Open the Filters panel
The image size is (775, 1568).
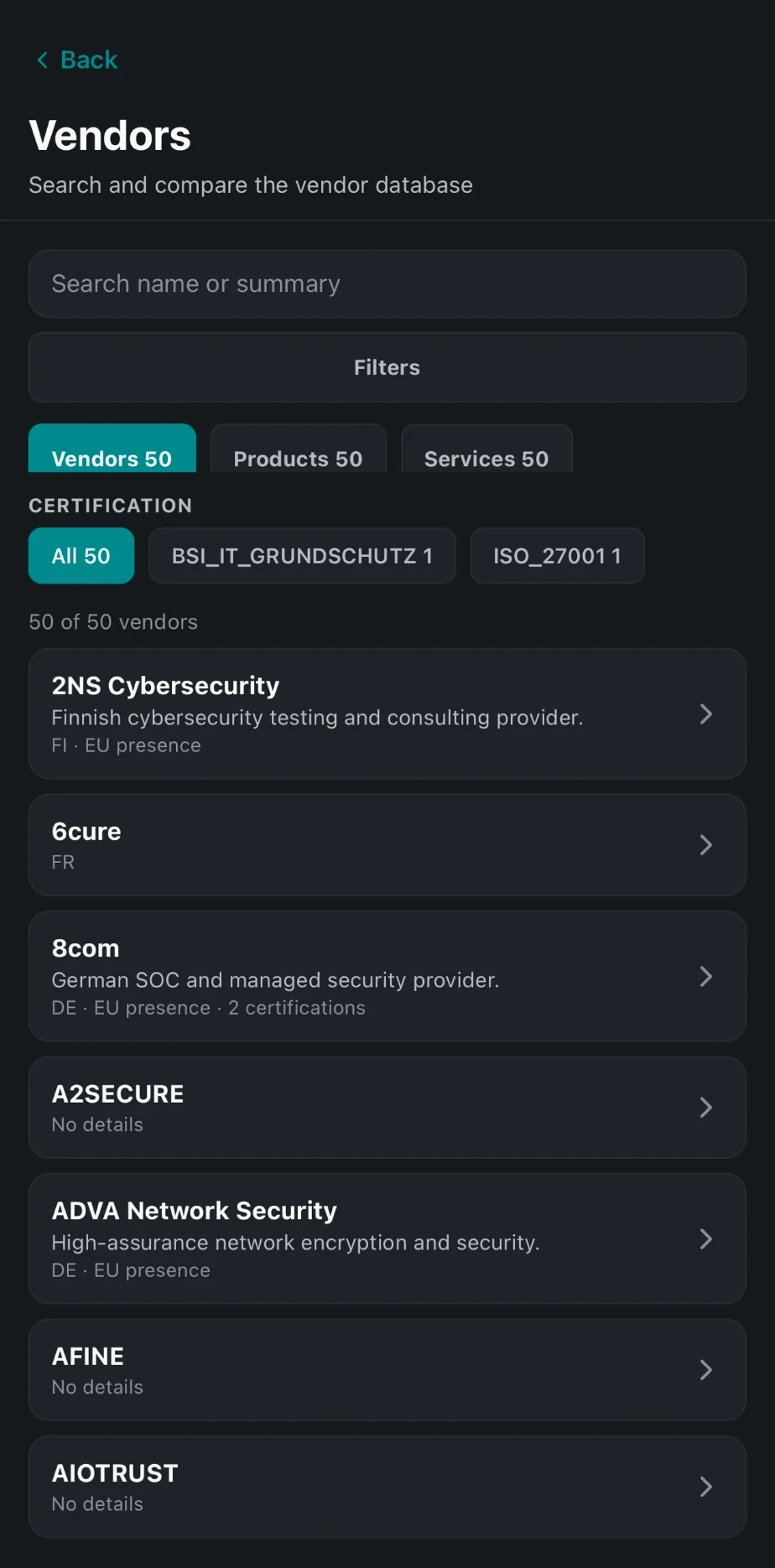[x=387, y=367]
